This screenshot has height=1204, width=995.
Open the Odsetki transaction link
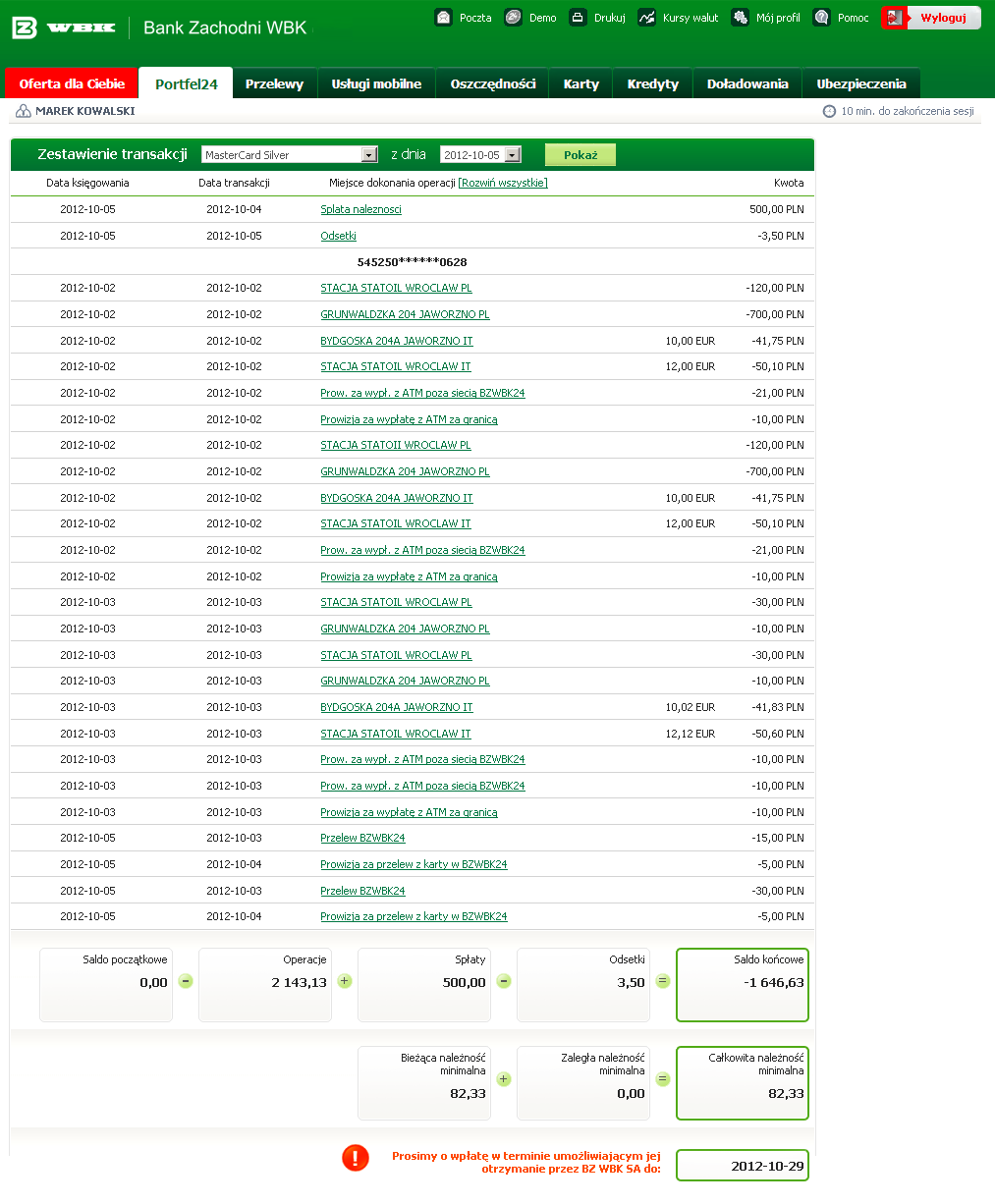pos(338,236)
